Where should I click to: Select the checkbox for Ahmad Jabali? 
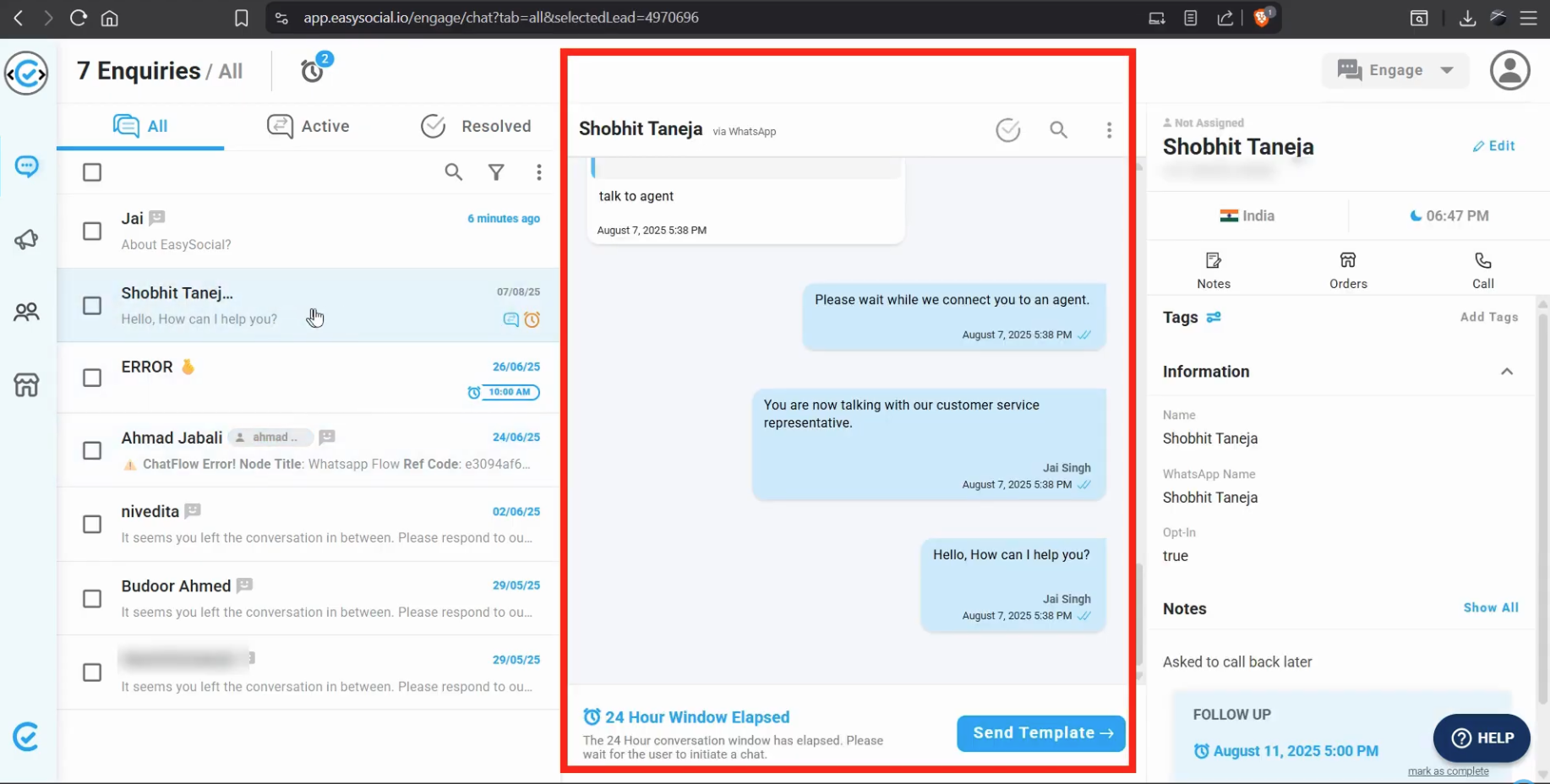(x=92, y=450)
